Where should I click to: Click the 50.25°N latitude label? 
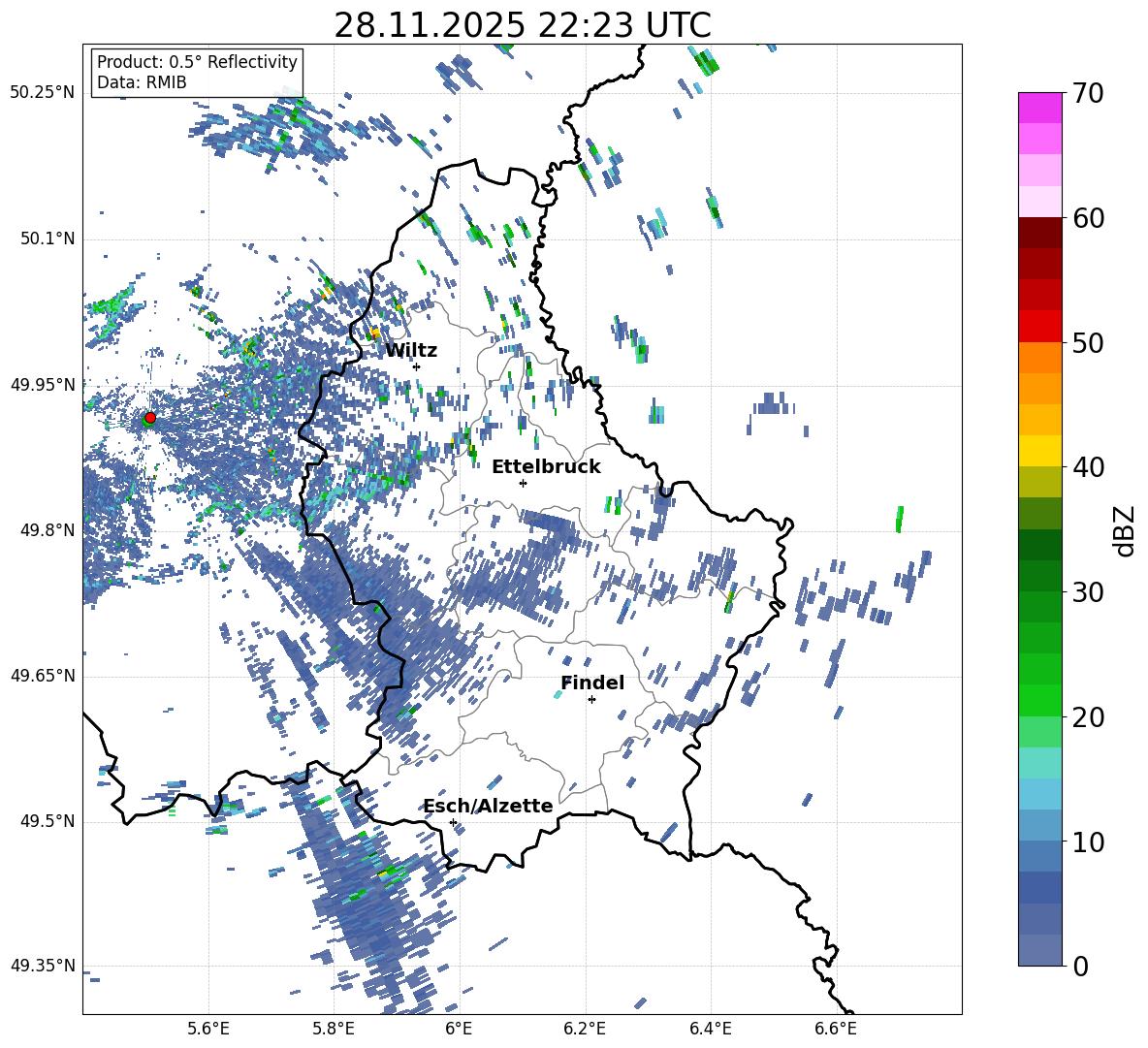tap(43, 93)
